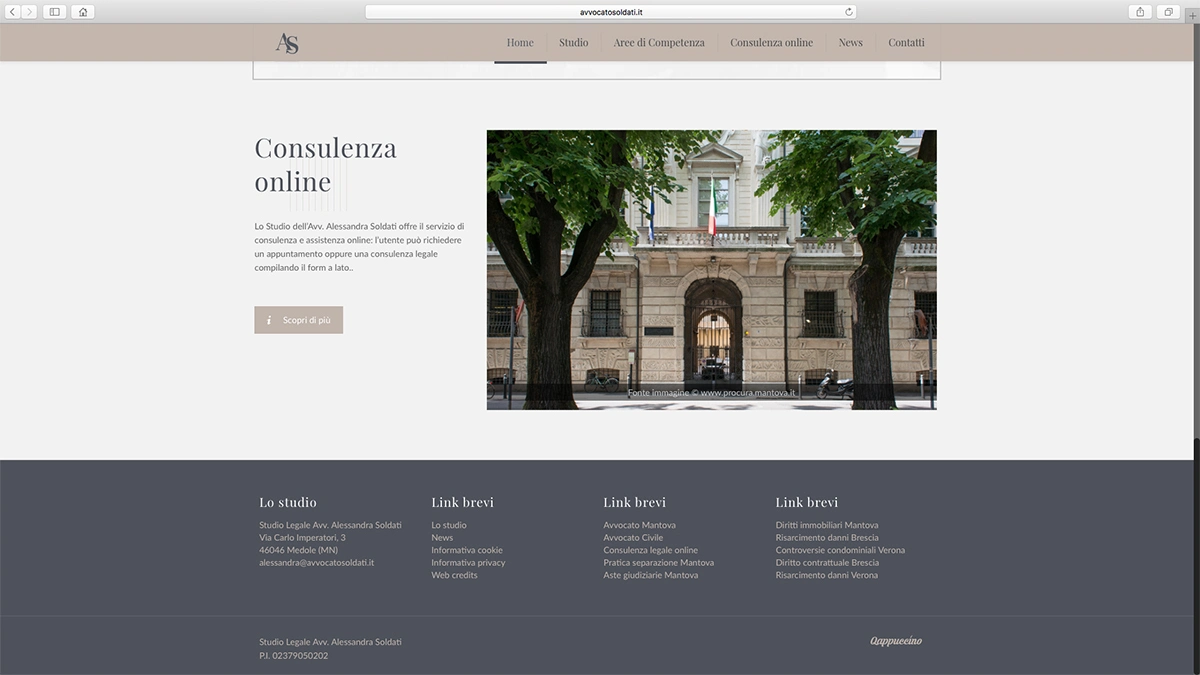Open the browser home page icon
The width and height of the screenshot is (1200, 675).
click(82, 12)
